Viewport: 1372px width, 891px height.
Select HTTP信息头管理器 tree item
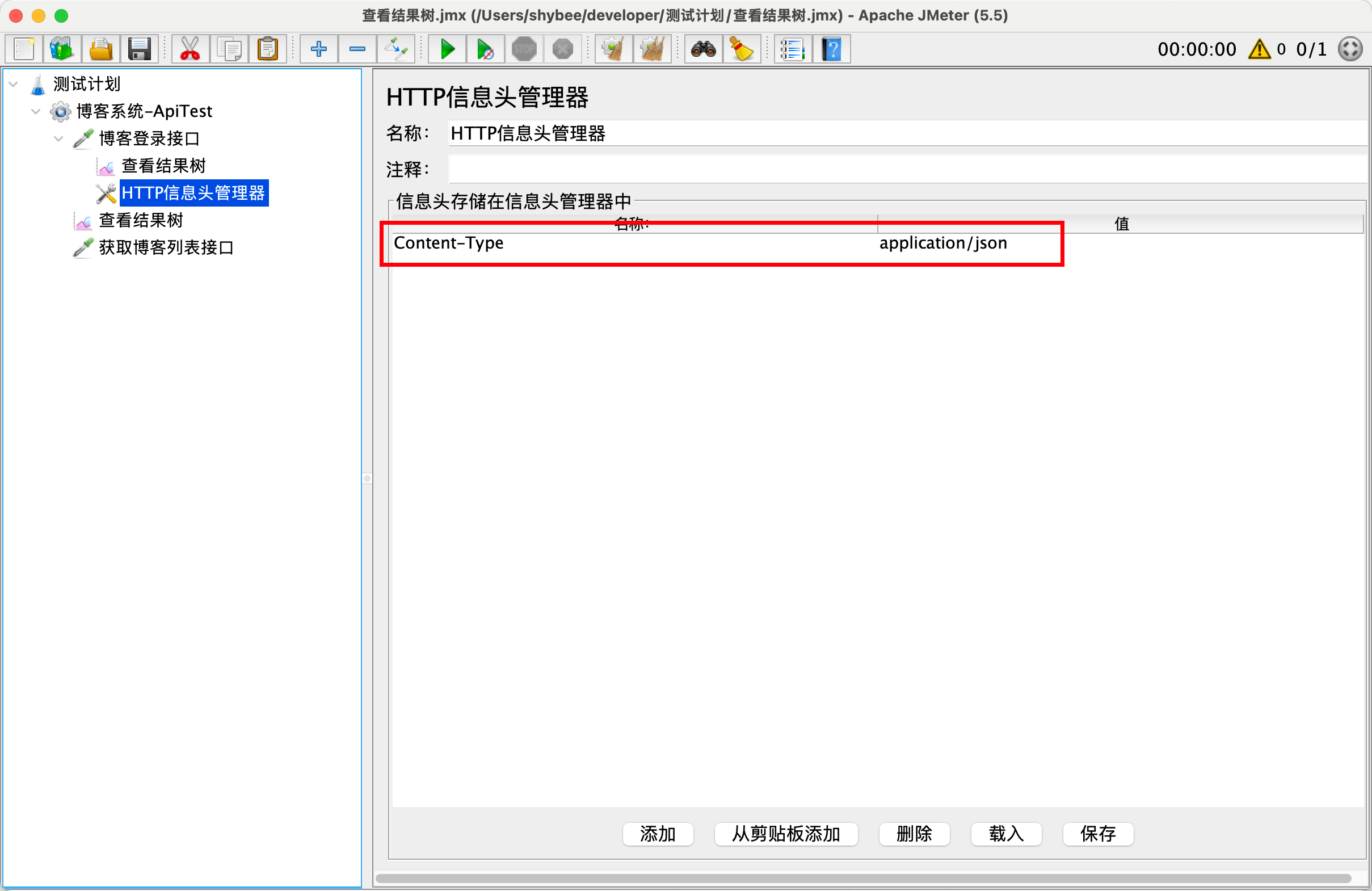tap(193, 193)
